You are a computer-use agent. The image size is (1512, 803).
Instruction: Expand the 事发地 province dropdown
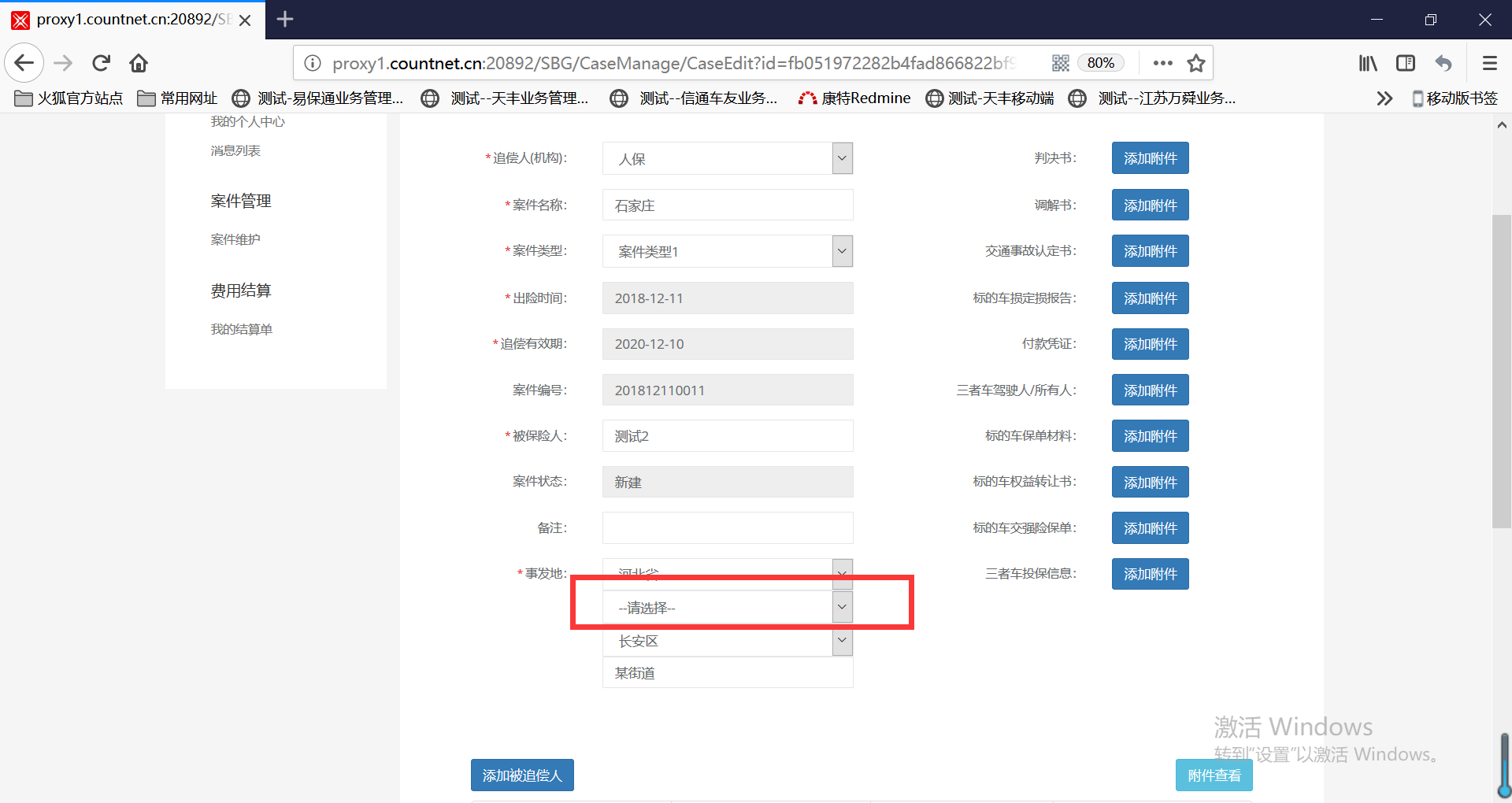pyautogui.click(x=728, y=574)
